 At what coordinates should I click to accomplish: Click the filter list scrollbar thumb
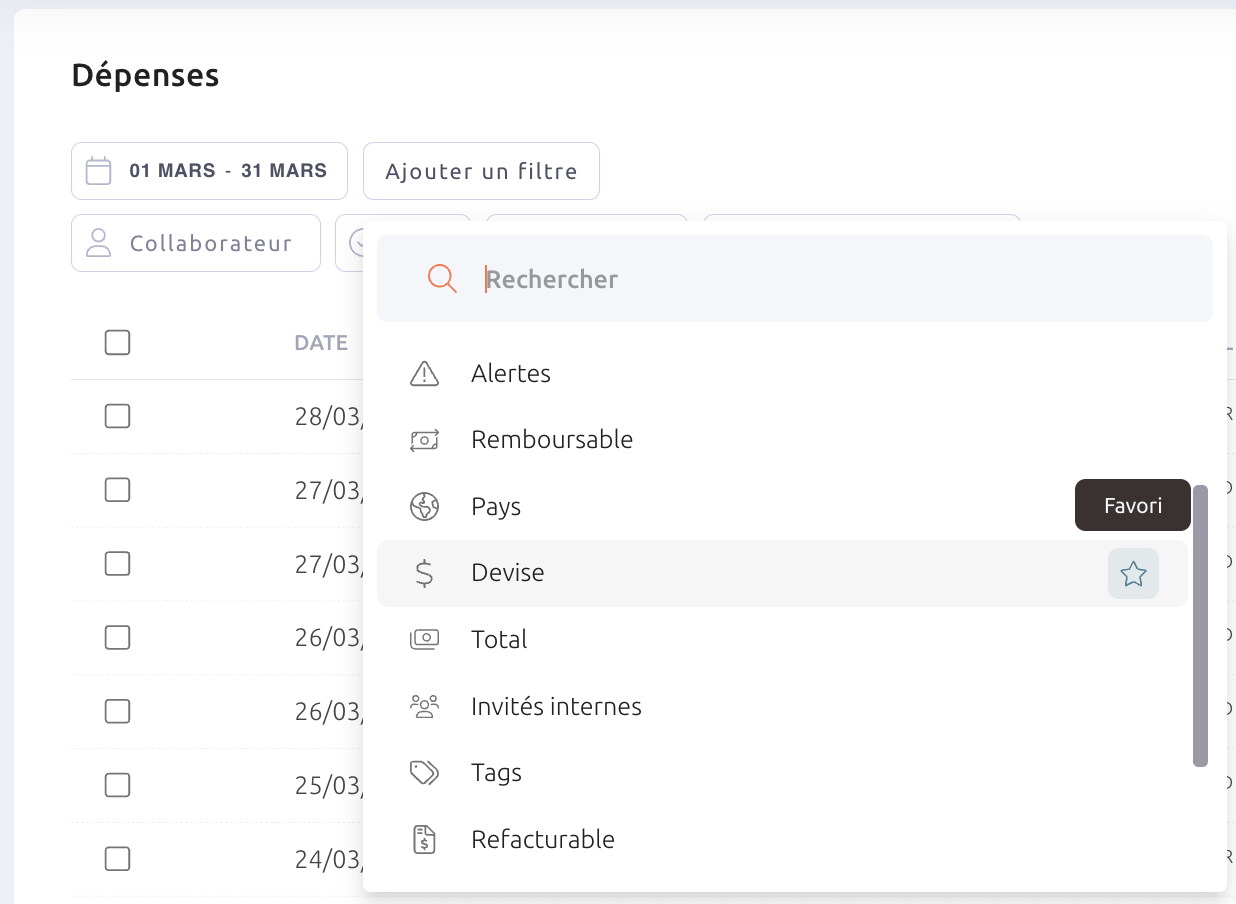coord(1201,626)
